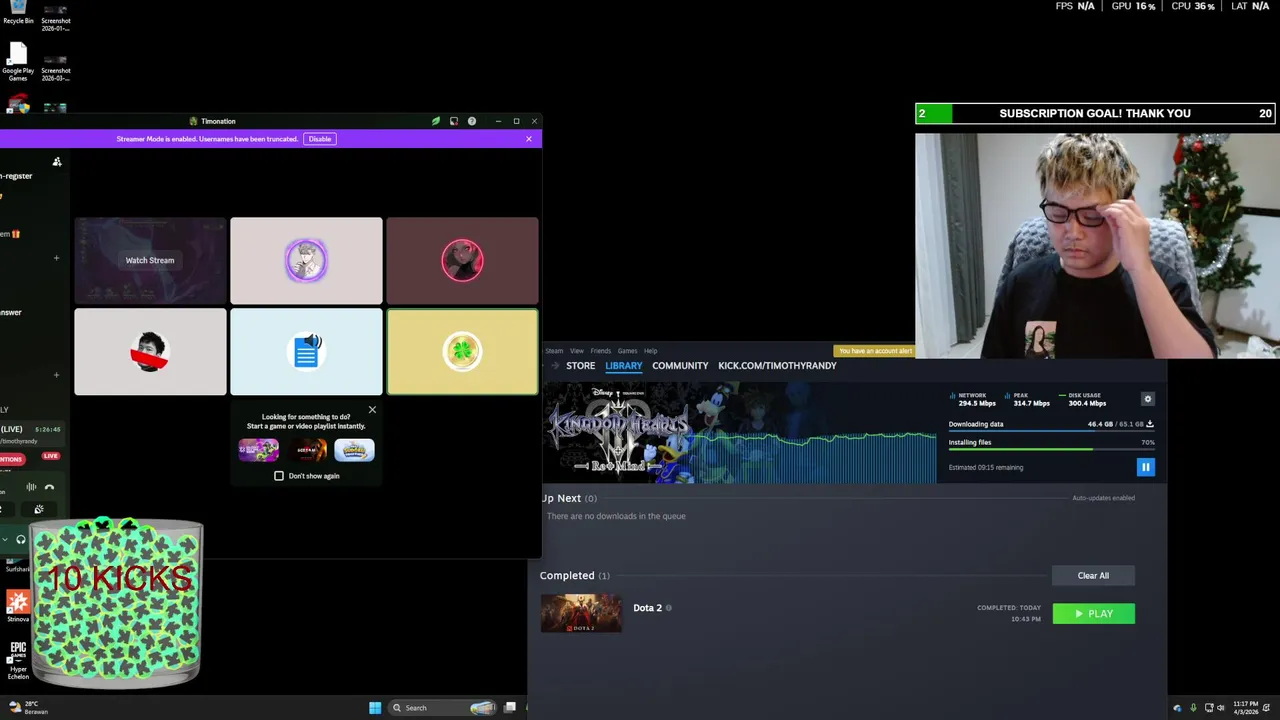Click the lower plus icon in Discord channel list
The height and width of the screenshot is (720, 1280).
56,375
